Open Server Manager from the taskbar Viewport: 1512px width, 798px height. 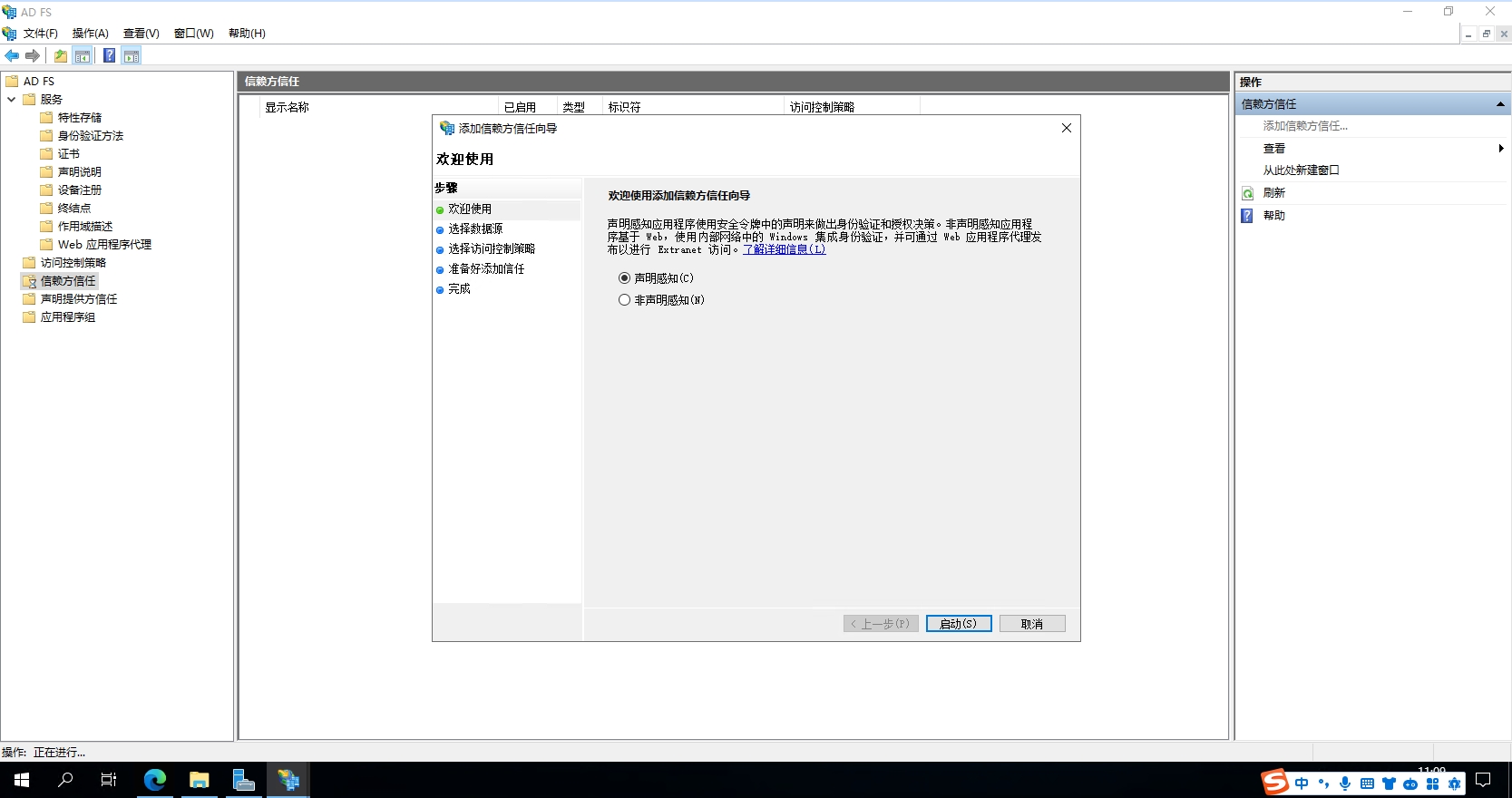coord(243,780)
